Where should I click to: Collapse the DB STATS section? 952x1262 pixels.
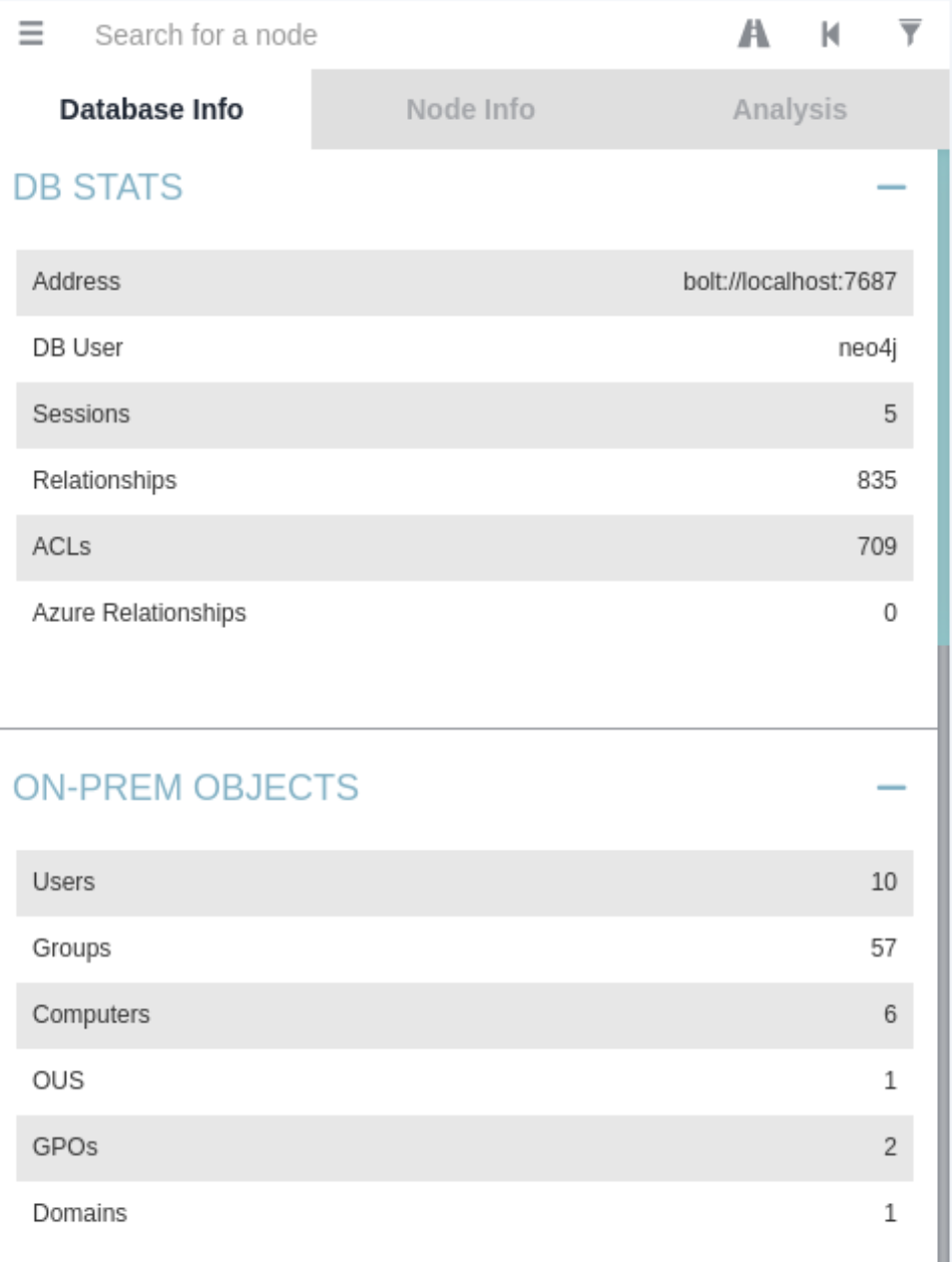(890, 188)
